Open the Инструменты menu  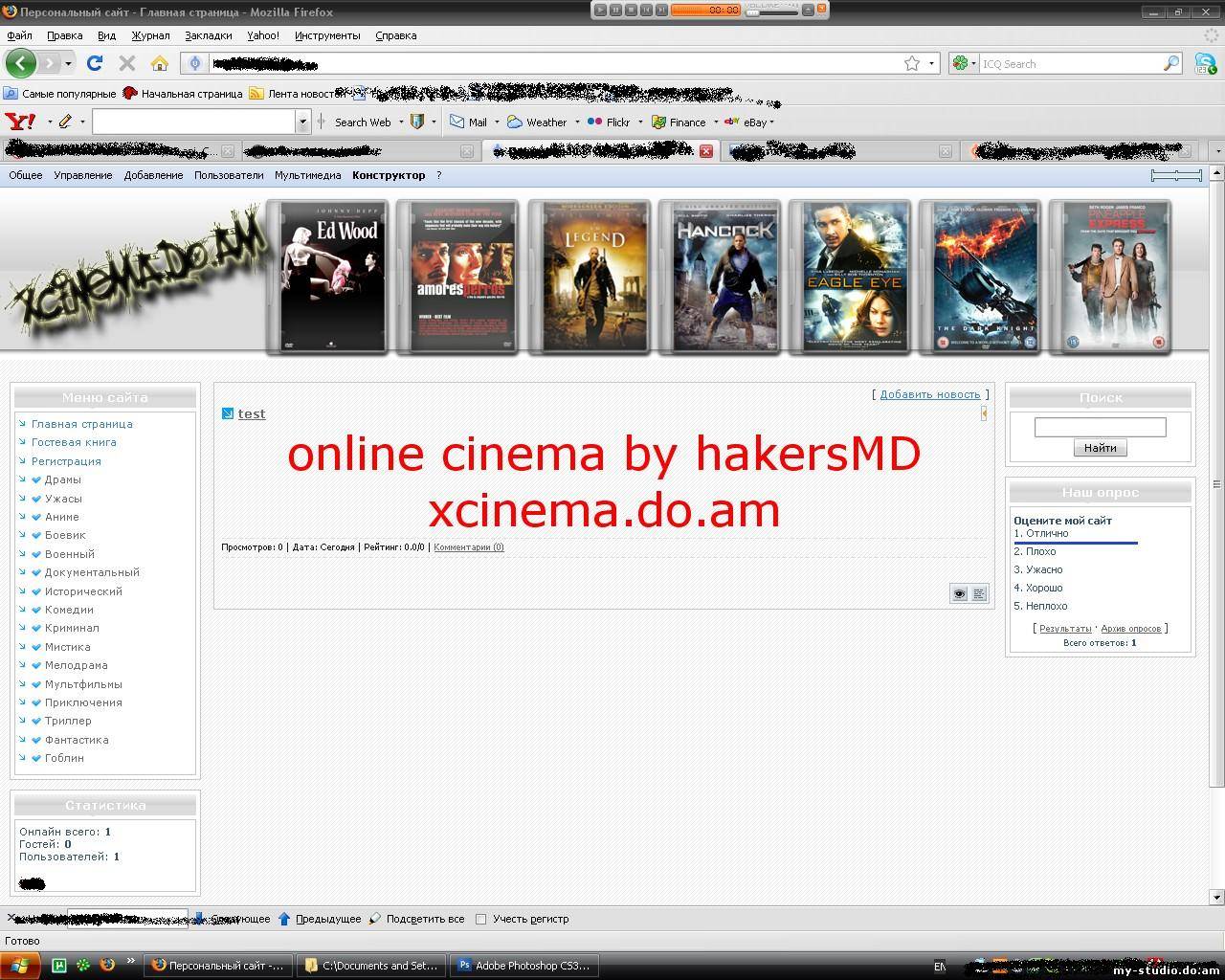click(x=327, y=35)
